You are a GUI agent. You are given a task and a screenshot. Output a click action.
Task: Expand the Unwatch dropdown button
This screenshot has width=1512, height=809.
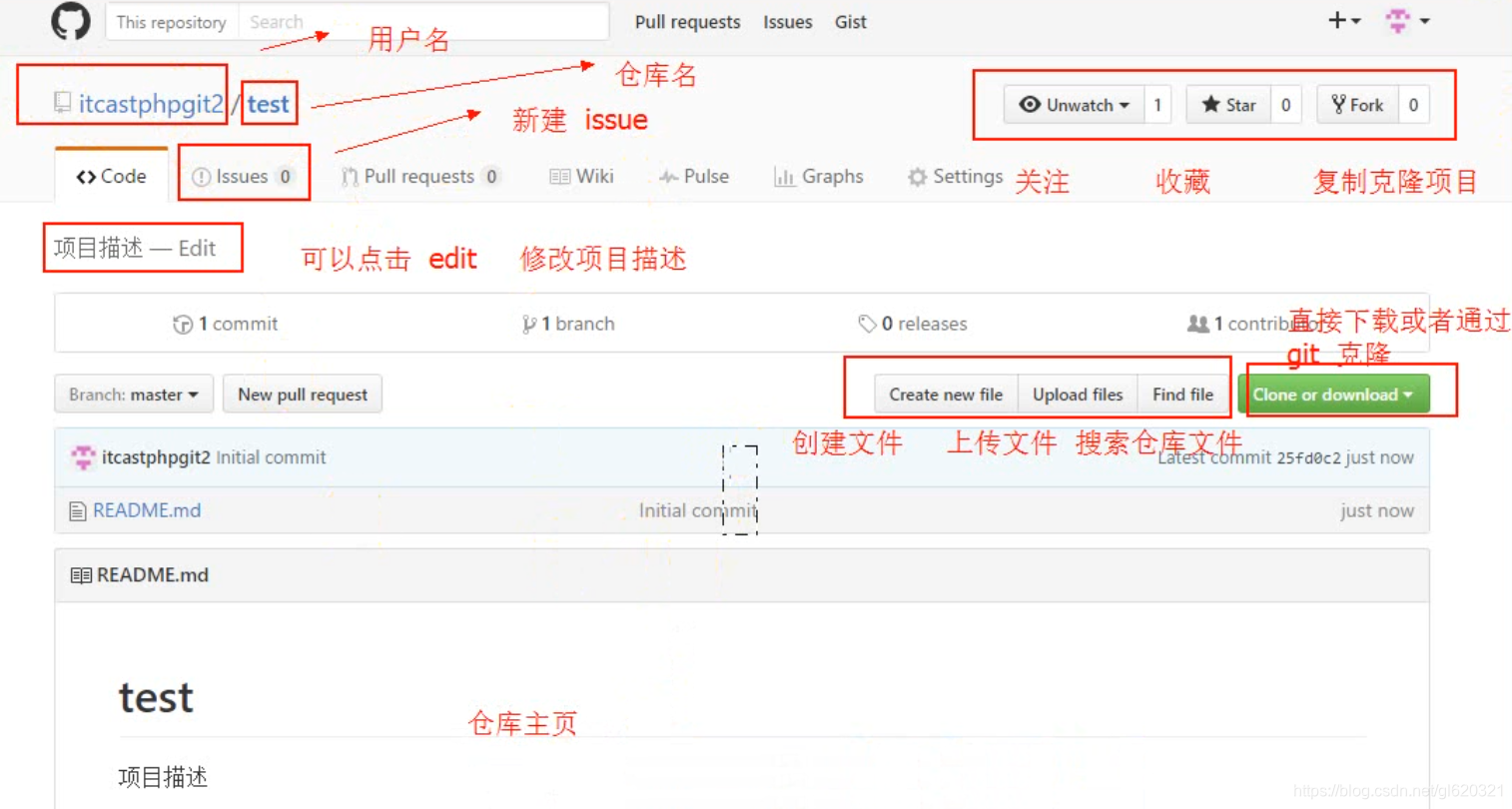(1074, 105)
